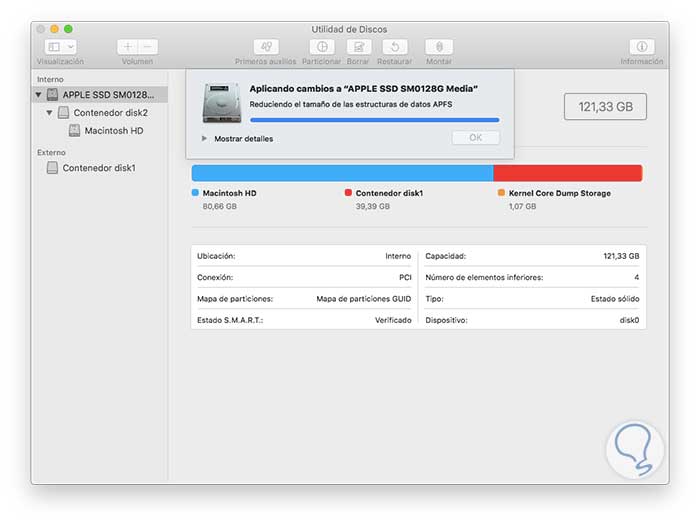Click the hard drive icon in dialog
The height and width of the screenshot is (525, 700).
click(x=222, y=103)
